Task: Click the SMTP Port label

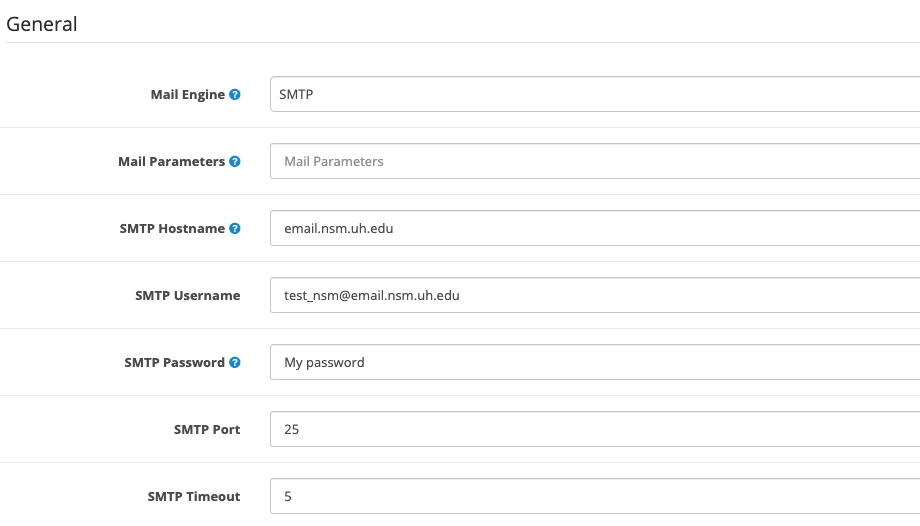Action: (x=207, y=429)
